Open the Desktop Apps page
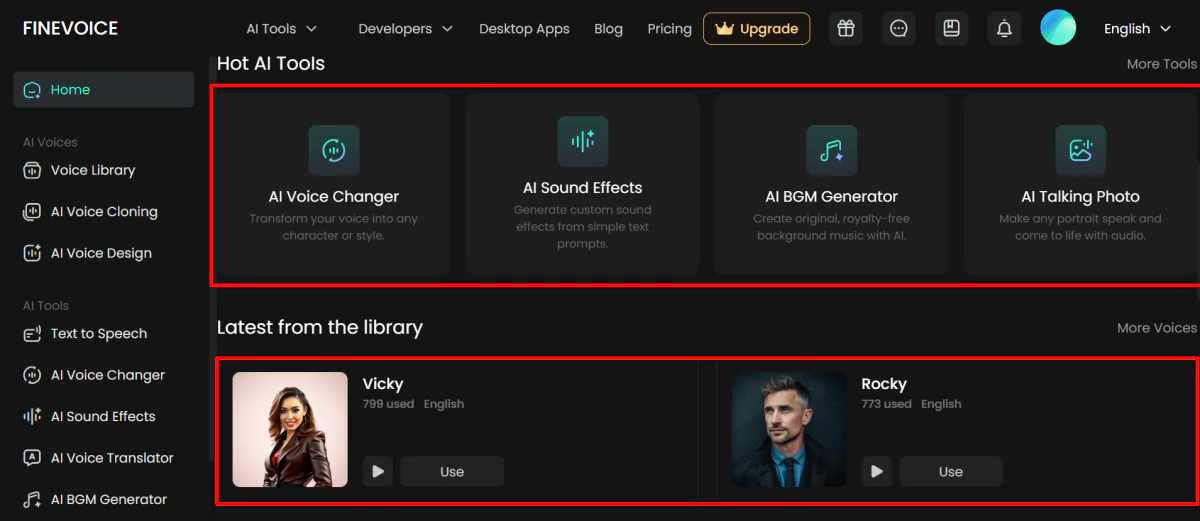Screen dimensions: 1200x521 click(x=524, y=29)
